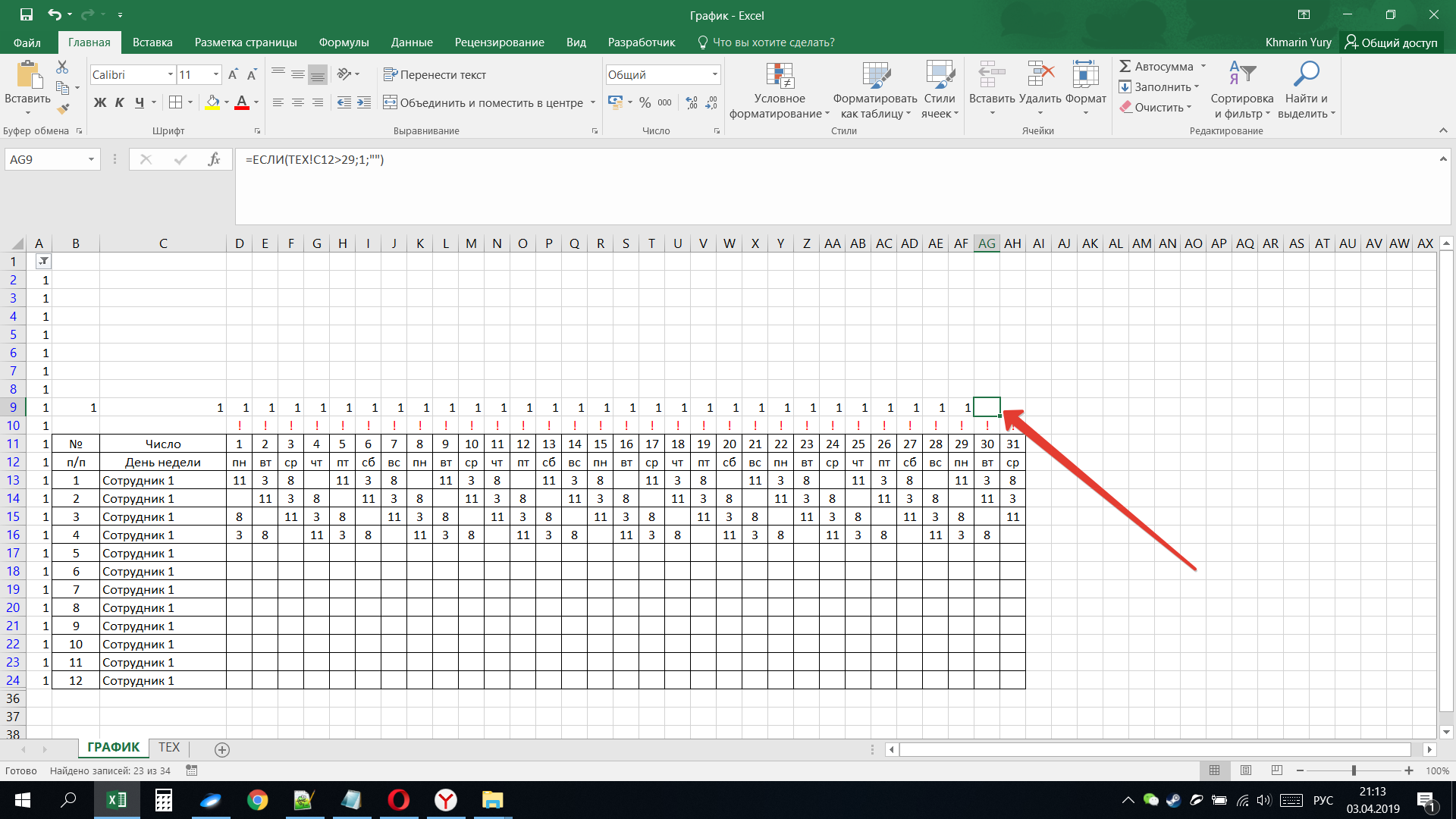Click Объединить и поместить в центре
Image resolution: width=1456 pixels, height=819 pixels.
[x=483, y=102]
